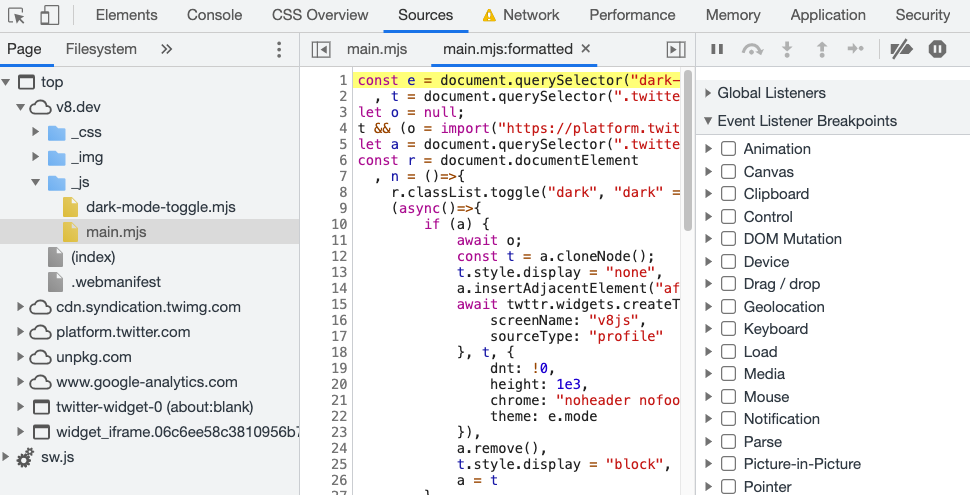Click the _js folder icon

57,183
